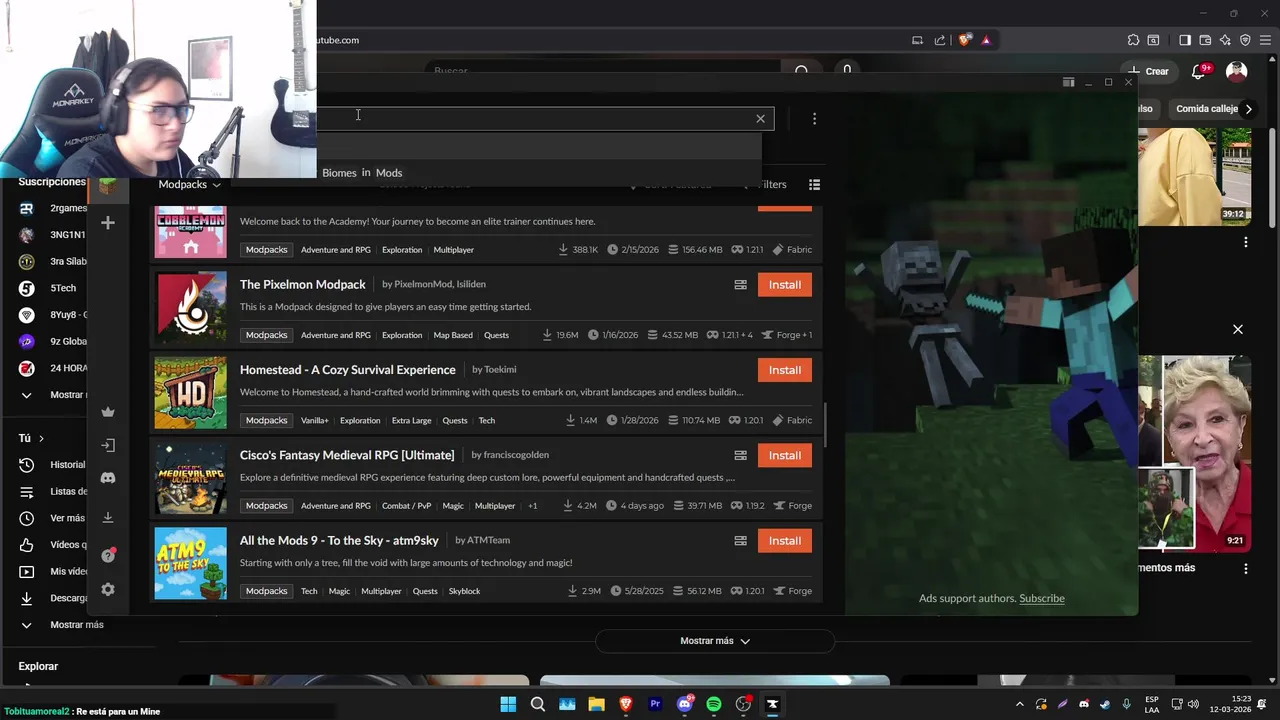Expand the +1 tags on Cisco's Fantasy
Image resolution: width=1280 pixels, height=720 pixels.
[x=532, y=506]
